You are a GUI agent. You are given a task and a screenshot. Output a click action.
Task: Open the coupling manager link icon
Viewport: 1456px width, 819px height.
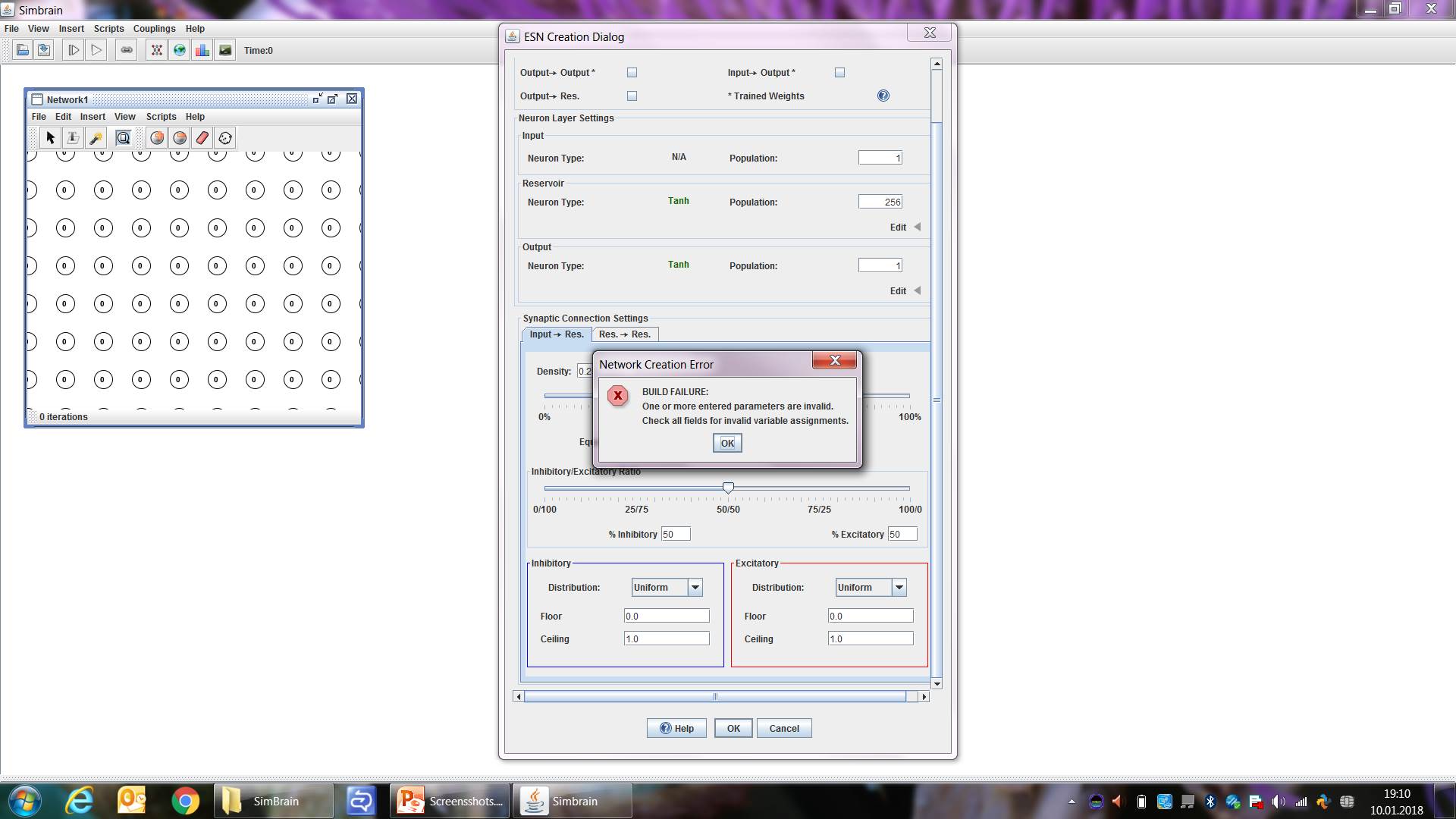pyautogui.click(x=127, y=50)
